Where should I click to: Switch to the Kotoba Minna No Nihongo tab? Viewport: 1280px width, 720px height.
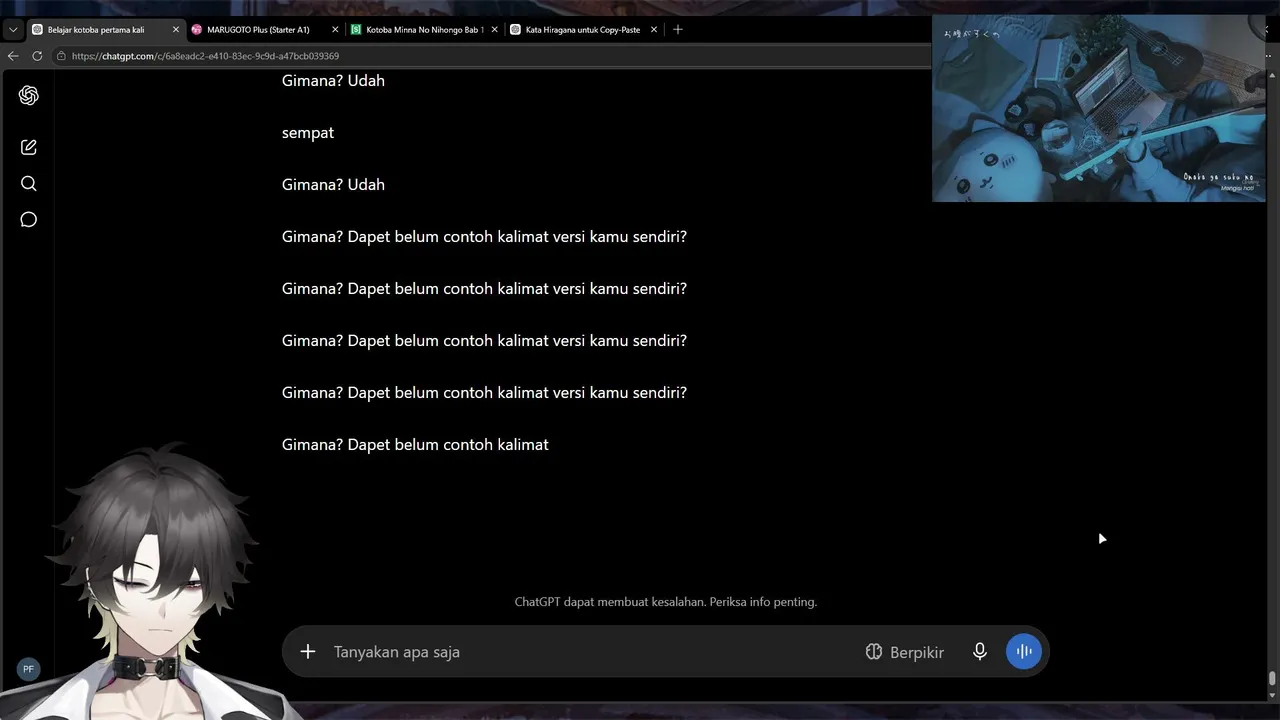[424, 30]
